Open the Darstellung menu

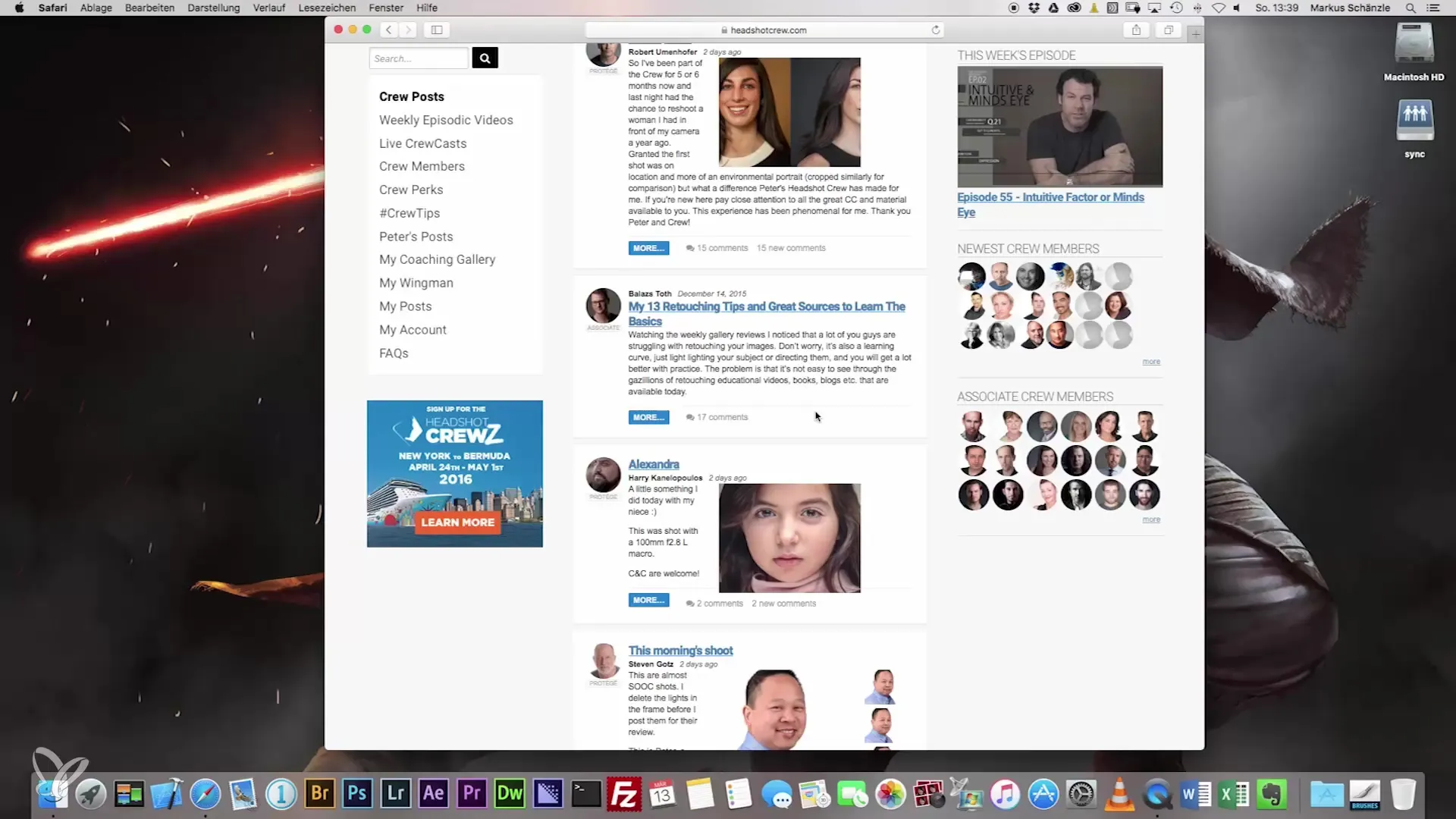click(214, 8)
